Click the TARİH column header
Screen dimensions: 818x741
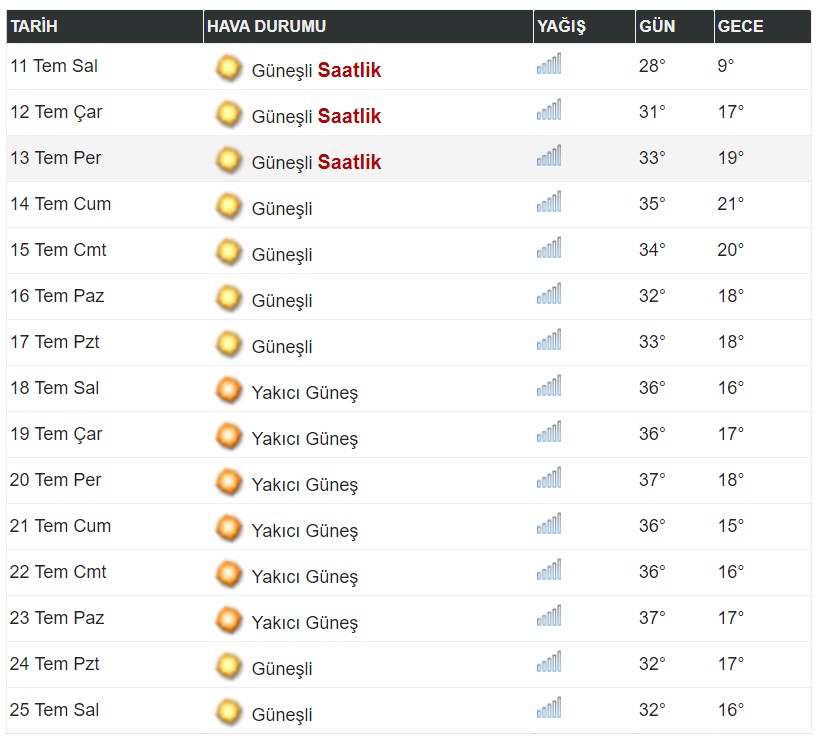[105, 26]
